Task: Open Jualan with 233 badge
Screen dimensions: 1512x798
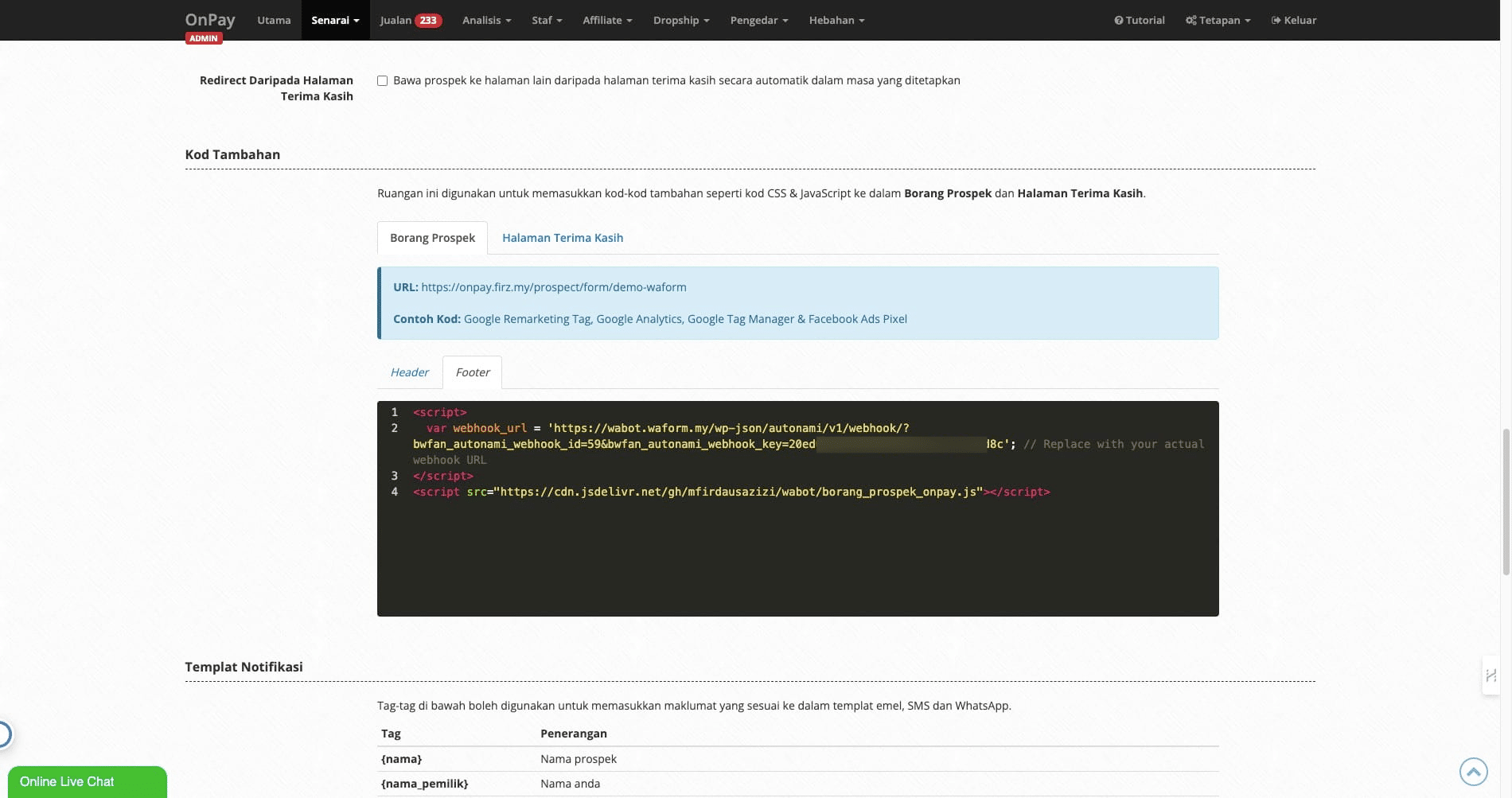Action: 411,20
